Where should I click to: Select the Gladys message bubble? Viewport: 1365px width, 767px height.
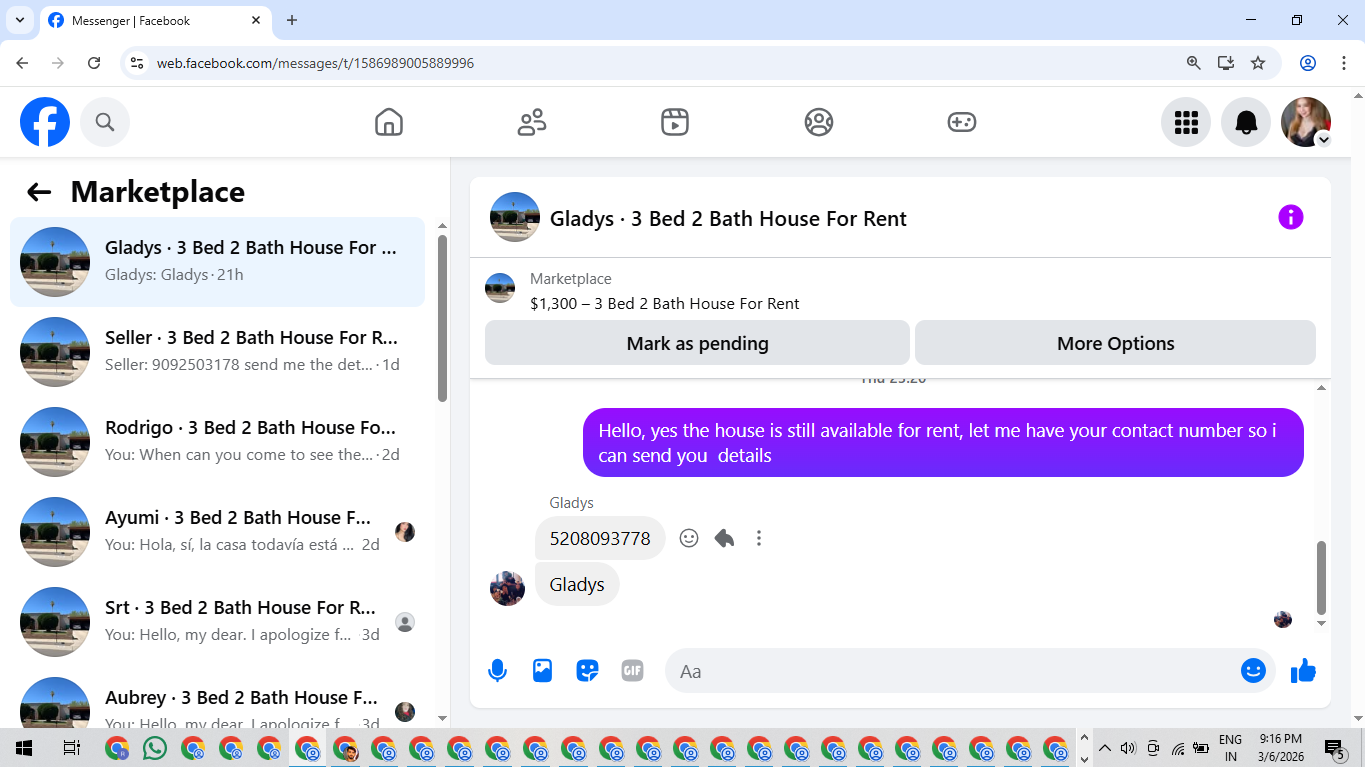tap(577, 584)
